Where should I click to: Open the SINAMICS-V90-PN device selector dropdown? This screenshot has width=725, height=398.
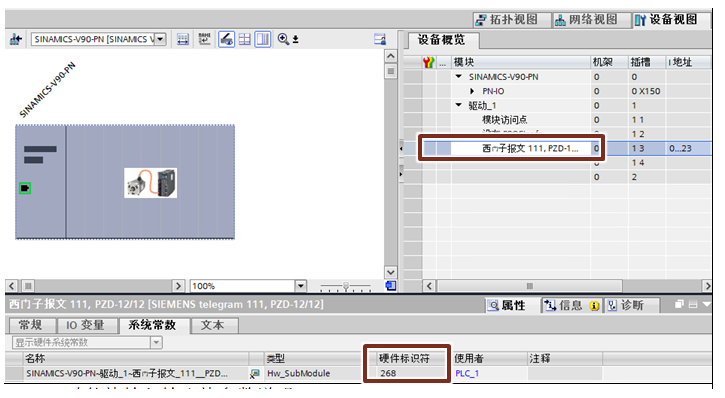coord(160,39)
